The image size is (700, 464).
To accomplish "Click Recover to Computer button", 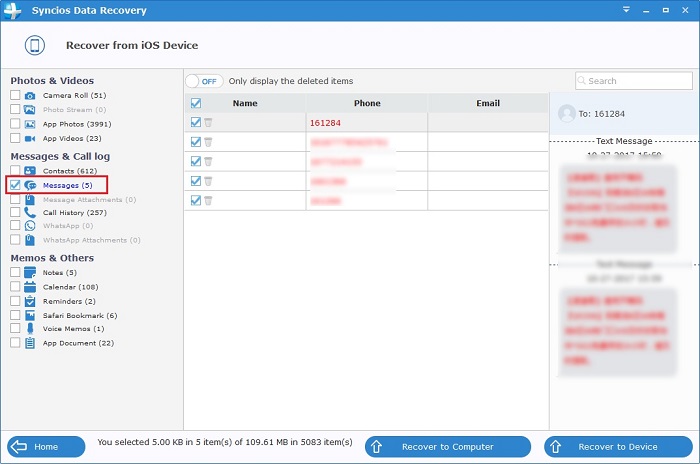I will pyautogui.click(x=448, y=447).
